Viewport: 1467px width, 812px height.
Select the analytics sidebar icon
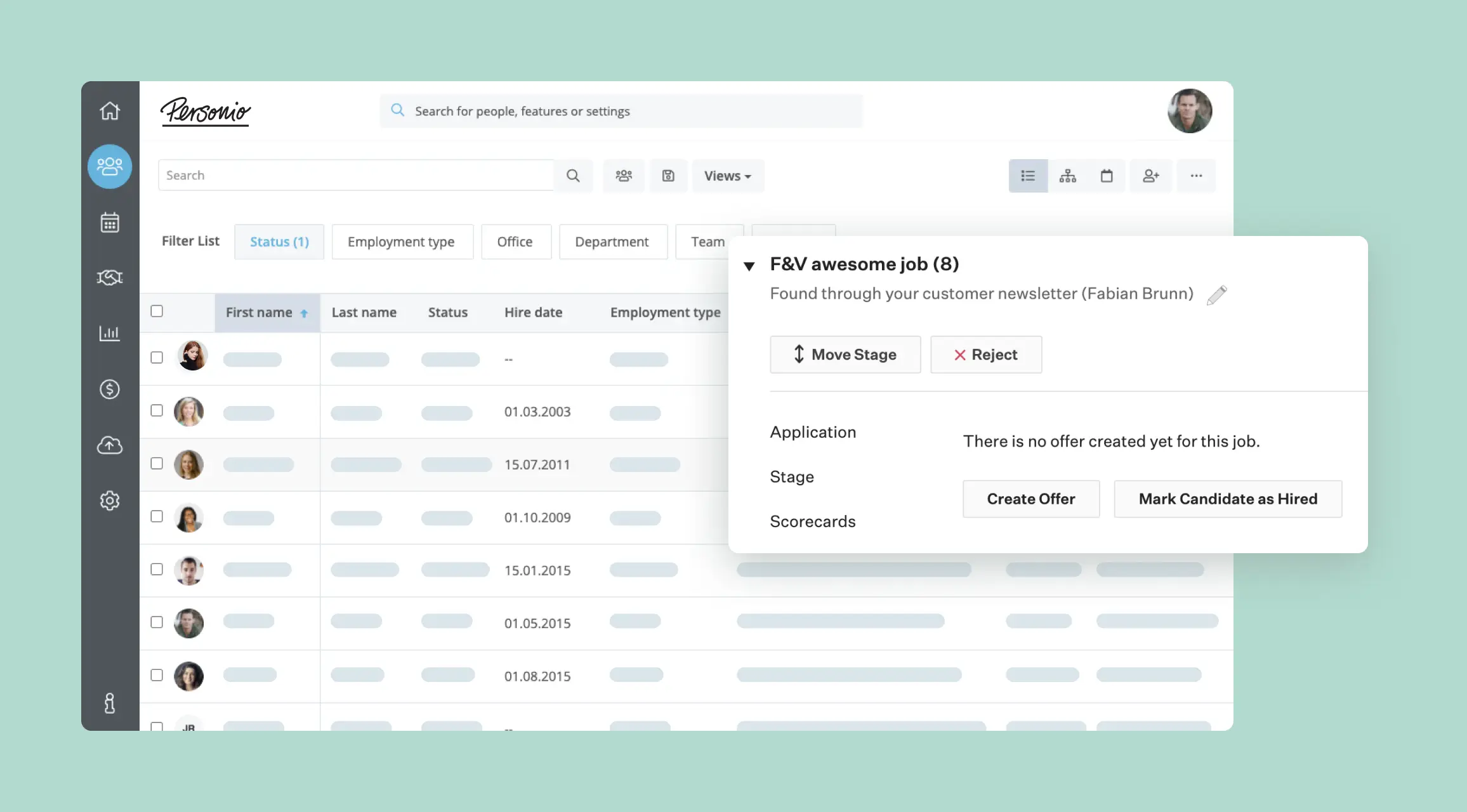(110, 334)
